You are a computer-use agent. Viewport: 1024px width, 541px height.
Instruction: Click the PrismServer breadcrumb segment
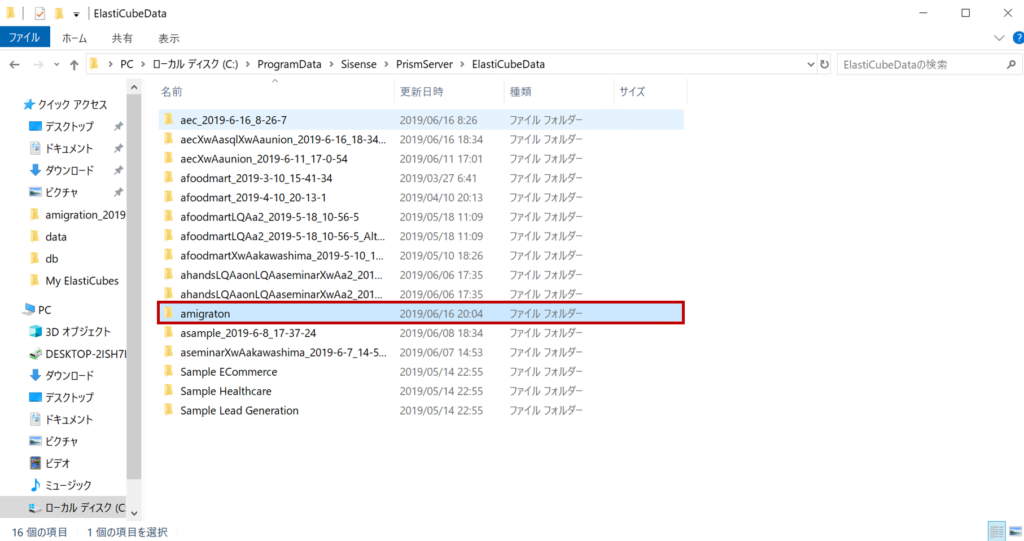click(x=422, y=64)
